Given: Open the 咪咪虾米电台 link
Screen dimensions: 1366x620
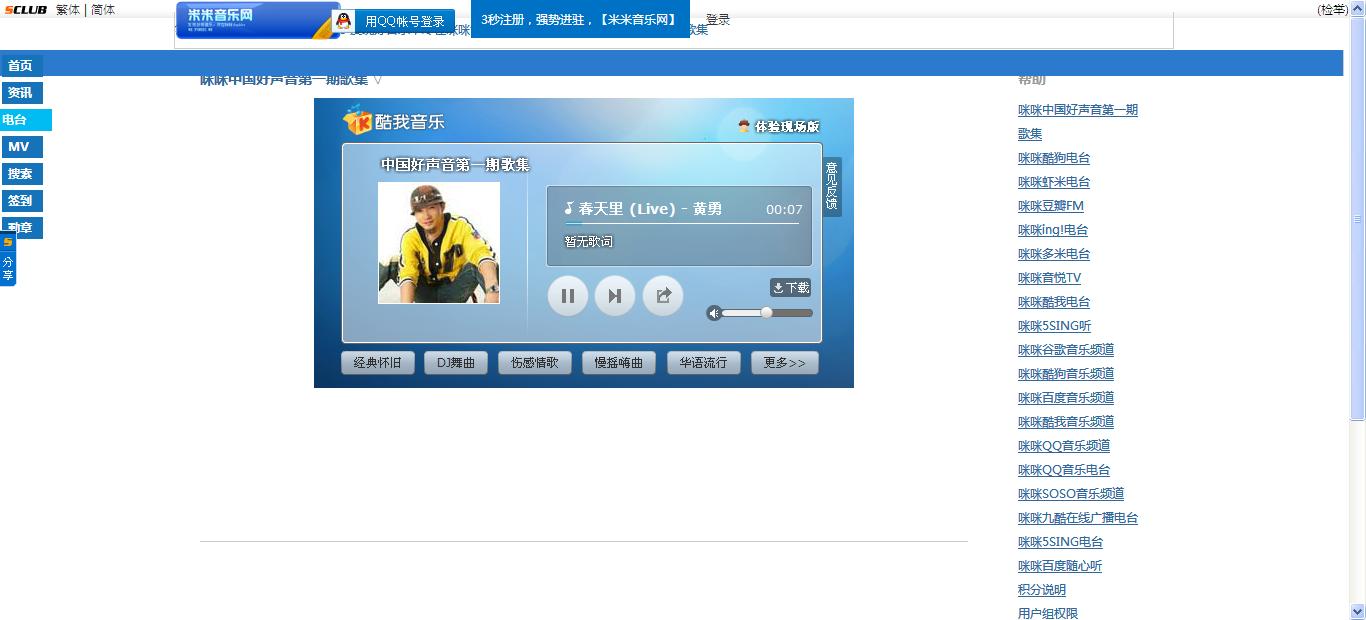Looking at the screenshot, I should (1054, 182).
